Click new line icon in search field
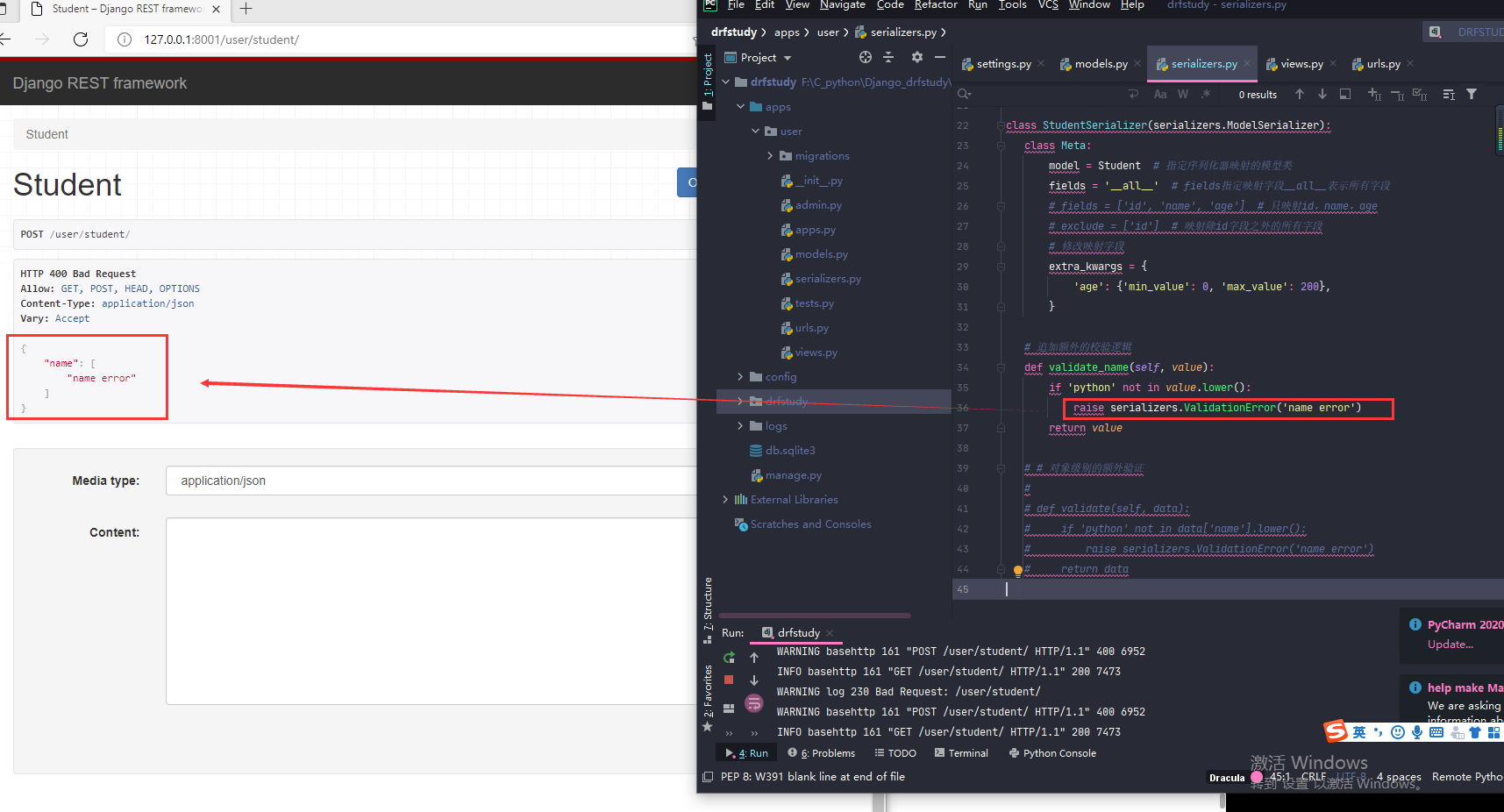This screenshot has width=1504, height=812. click(x=1133, y=94)
